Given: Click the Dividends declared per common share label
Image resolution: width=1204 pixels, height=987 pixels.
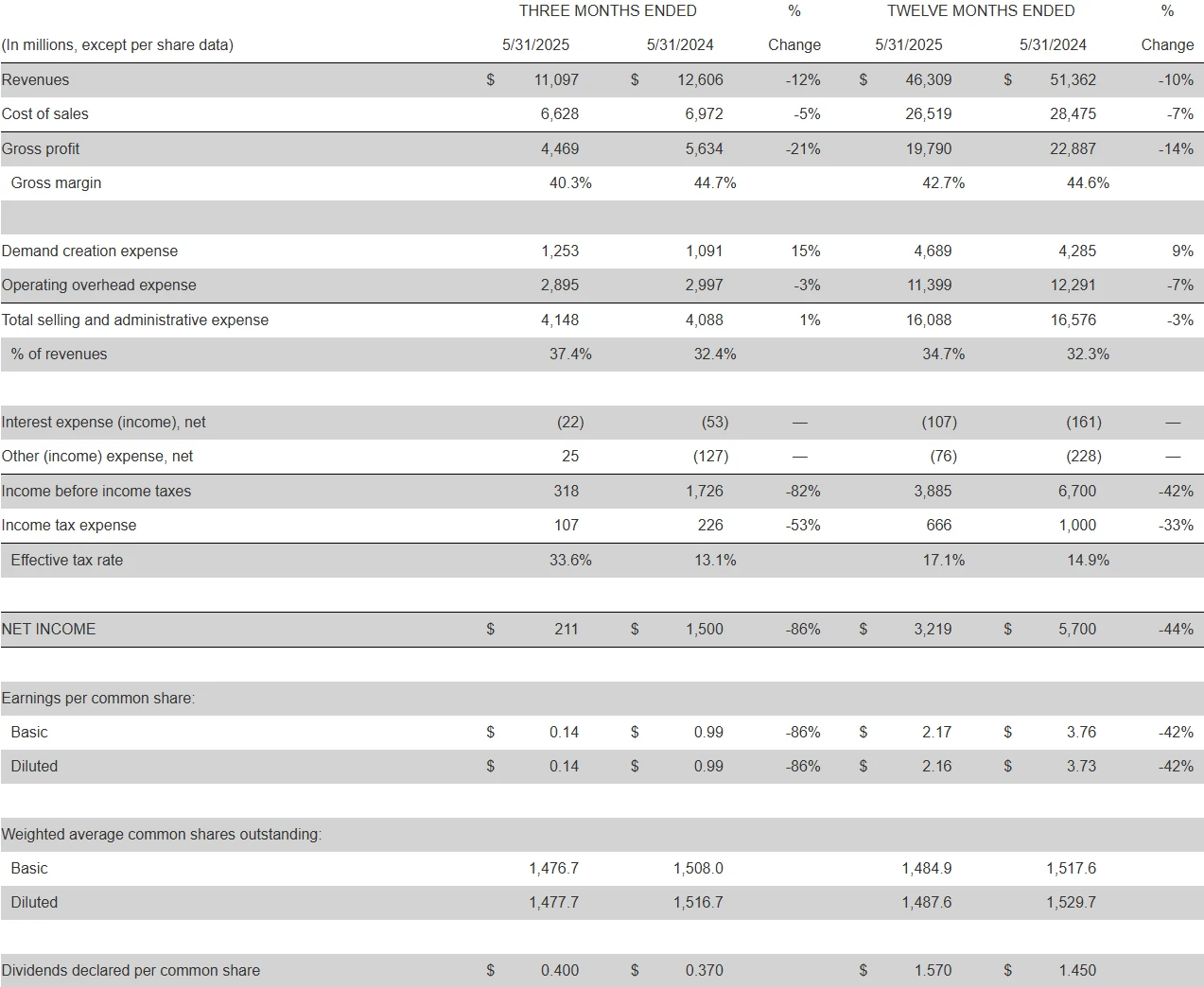Looking at the screenshot, I should pyautogui.click(x=131, y=971).
